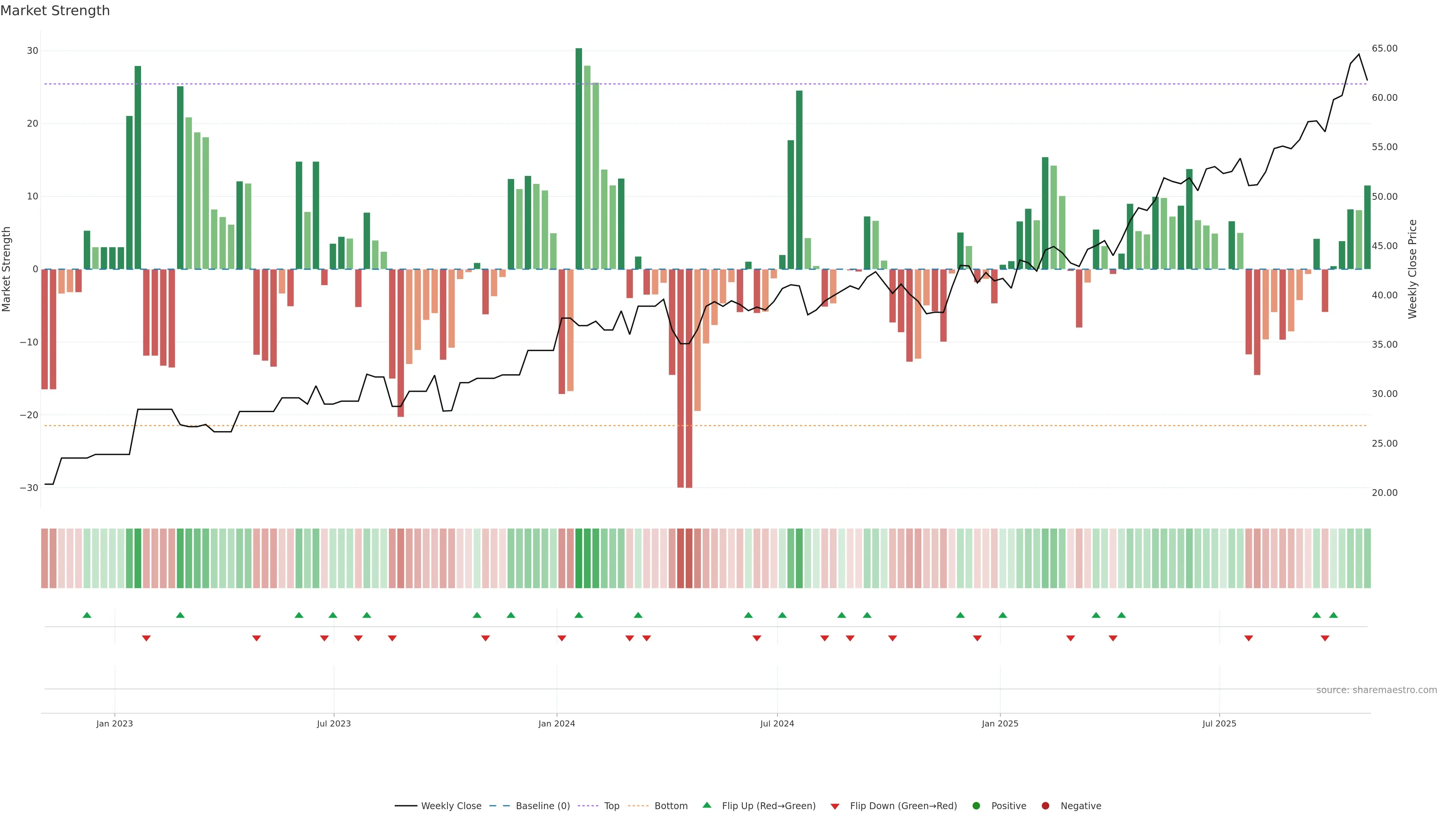
Task: Click the last green flip-up triangle marker
Action: (x=1334, y=615)
